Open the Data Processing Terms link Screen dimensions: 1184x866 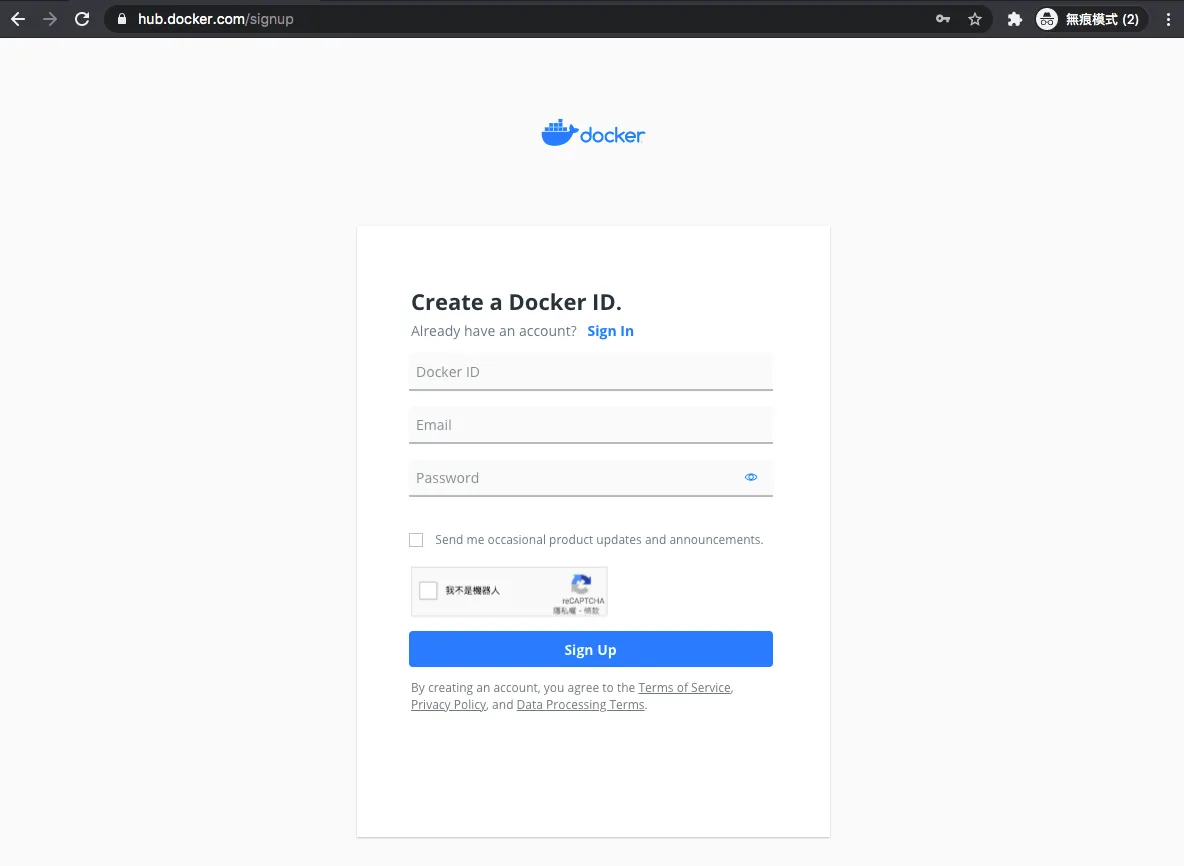tap(580, 704)
